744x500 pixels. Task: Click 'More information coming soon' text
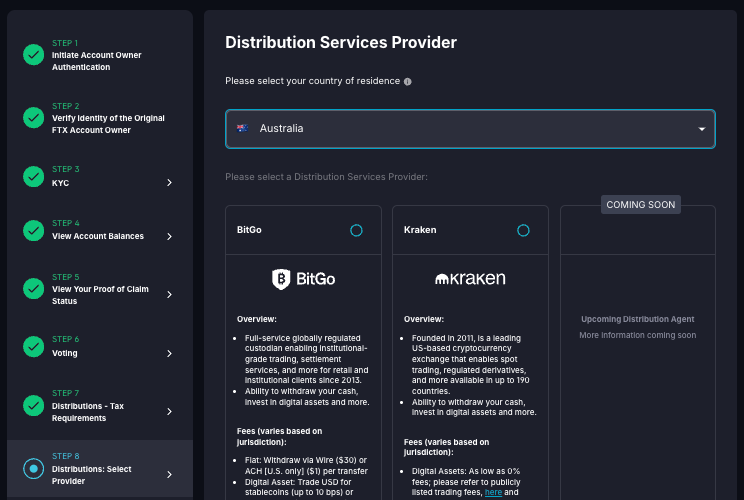638,335
